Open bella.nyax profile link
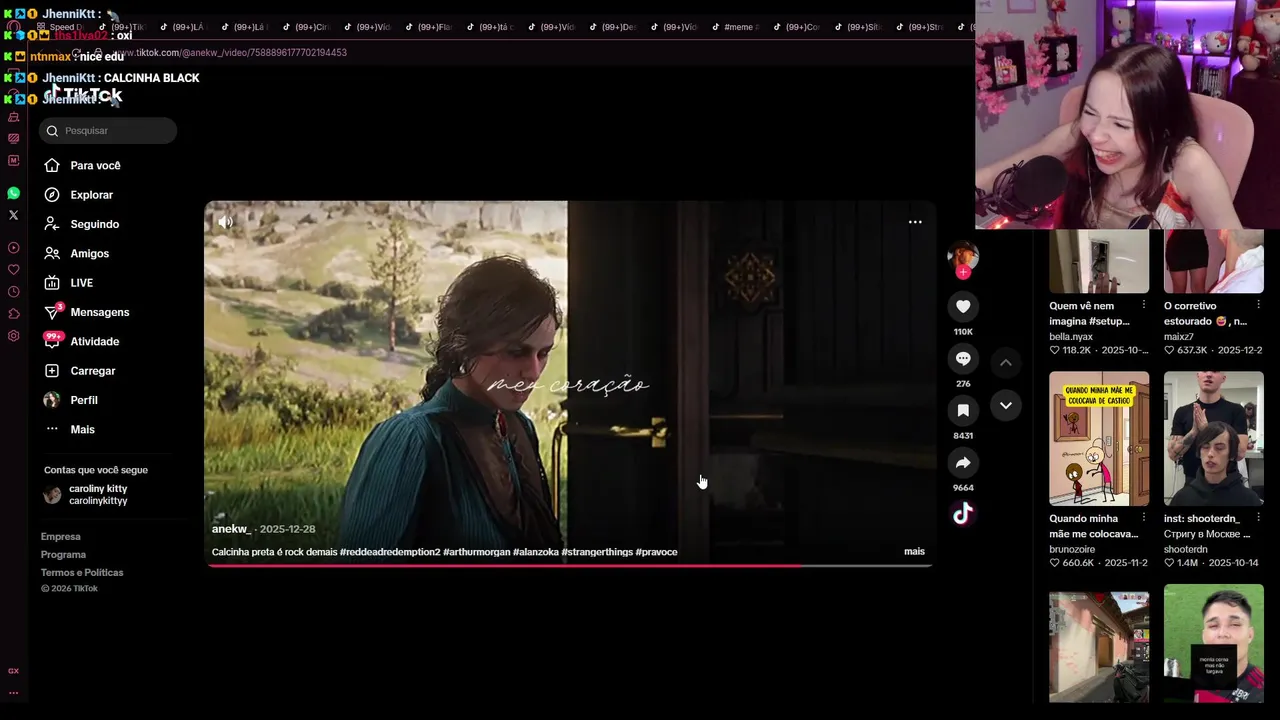 click(x=1071, y=337)
